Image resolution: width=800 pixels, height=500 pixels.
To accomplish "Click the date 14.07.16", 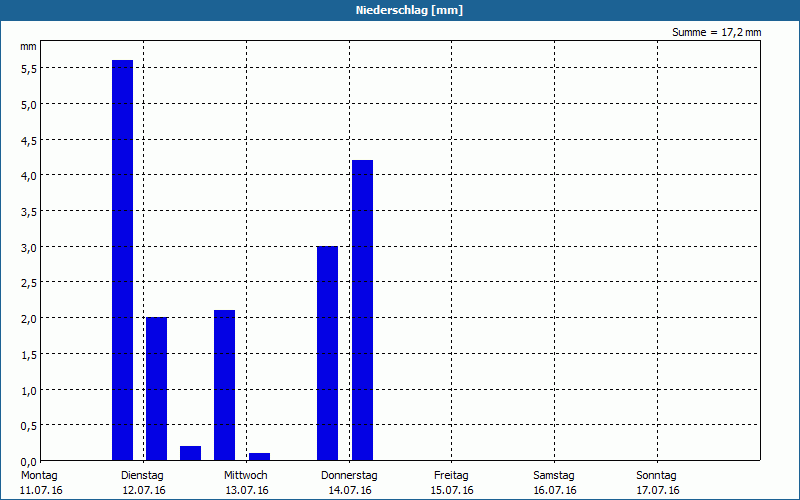I will 350,491.
